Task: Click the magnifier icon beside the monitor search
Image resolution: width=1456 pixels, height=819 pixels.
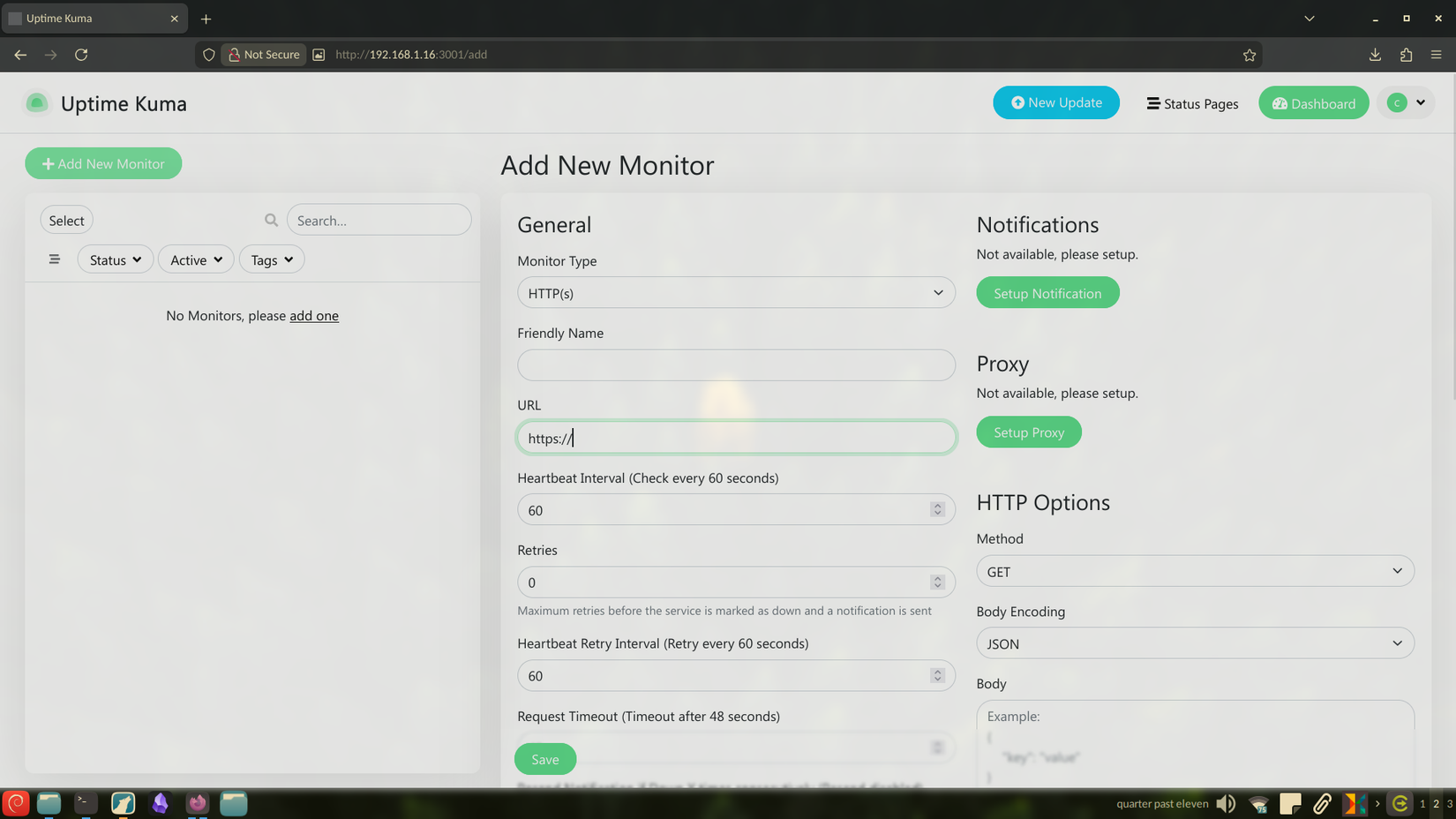Action: [x=272, y=221]
